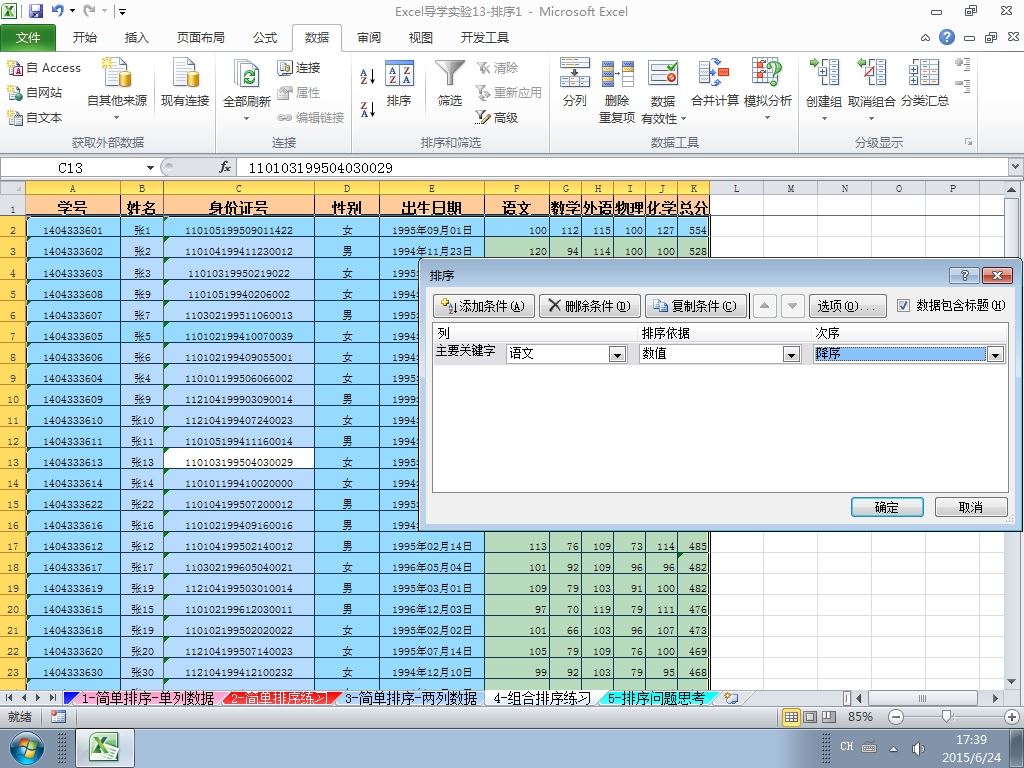Expand Refresh All (全部刷新) dropdown
The height and width of the screenshot is (768, 1024).
click(246, 119)
